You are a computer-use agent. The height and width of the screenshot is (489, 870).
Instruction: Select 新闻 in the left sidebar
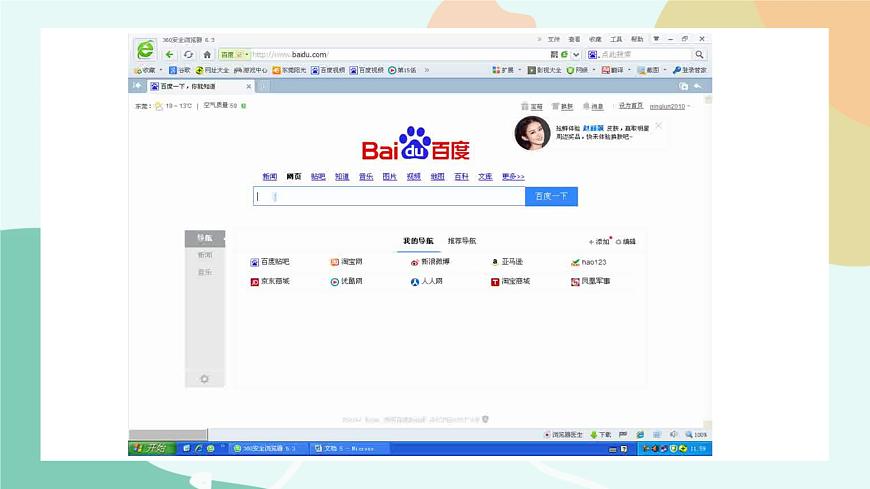pos(205,255)
